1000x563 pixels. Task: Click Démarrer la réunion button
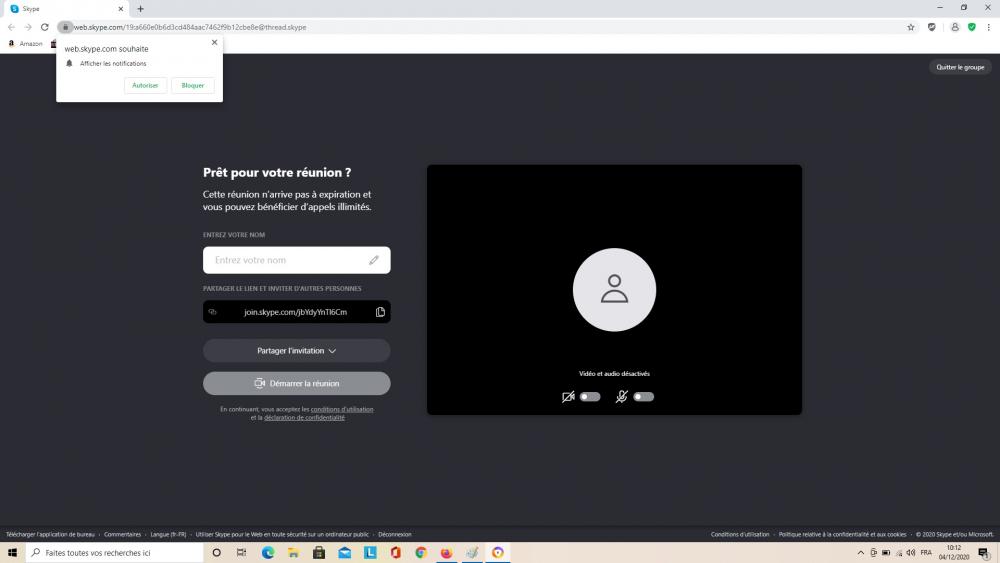(297, 383)
